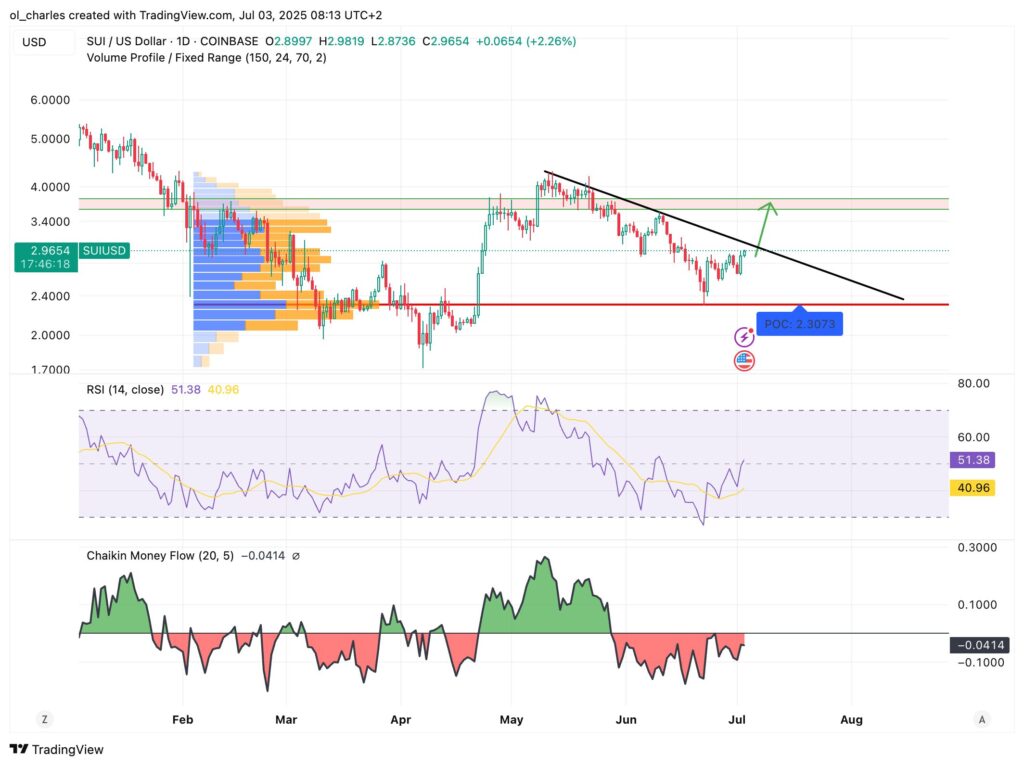Viewport: 1024px width, 766px height.
Task: Expand the Volume Profile / Fixed Range legend
Action: click(x=205, y=58)
